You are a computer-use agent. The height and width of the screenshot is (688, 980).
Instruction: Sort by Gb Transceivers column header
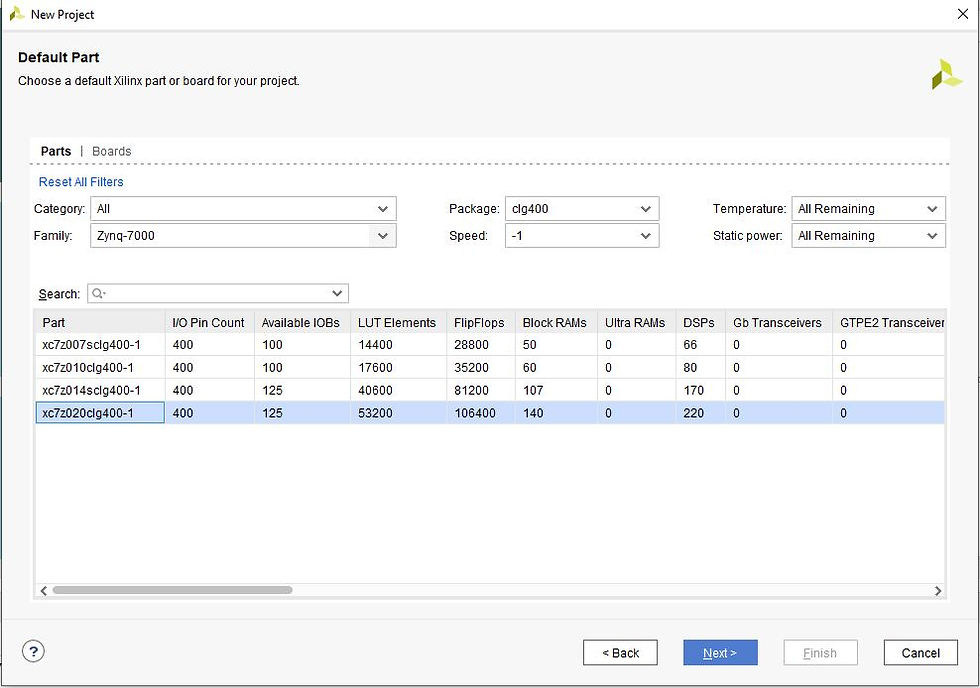(x=779, y=322)
